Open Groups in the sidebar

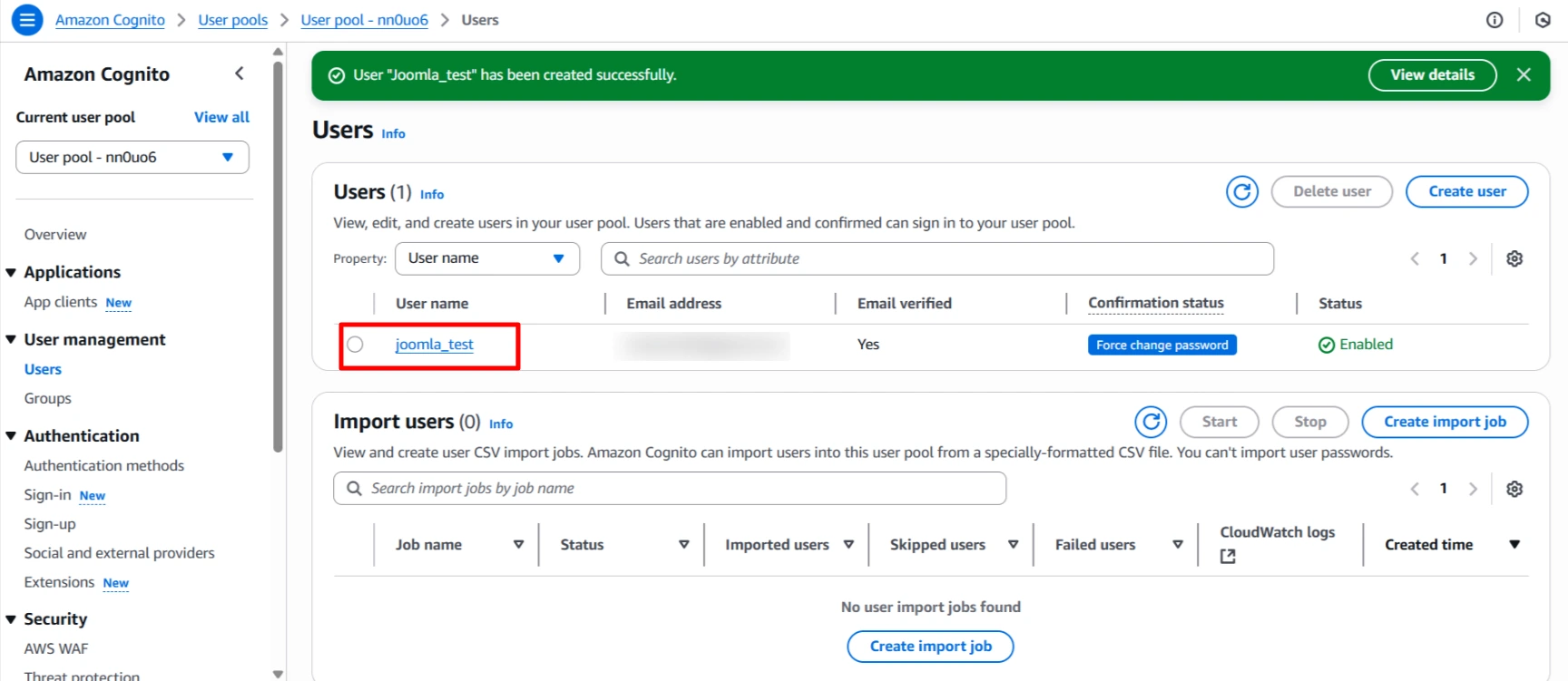pos(47,398)
